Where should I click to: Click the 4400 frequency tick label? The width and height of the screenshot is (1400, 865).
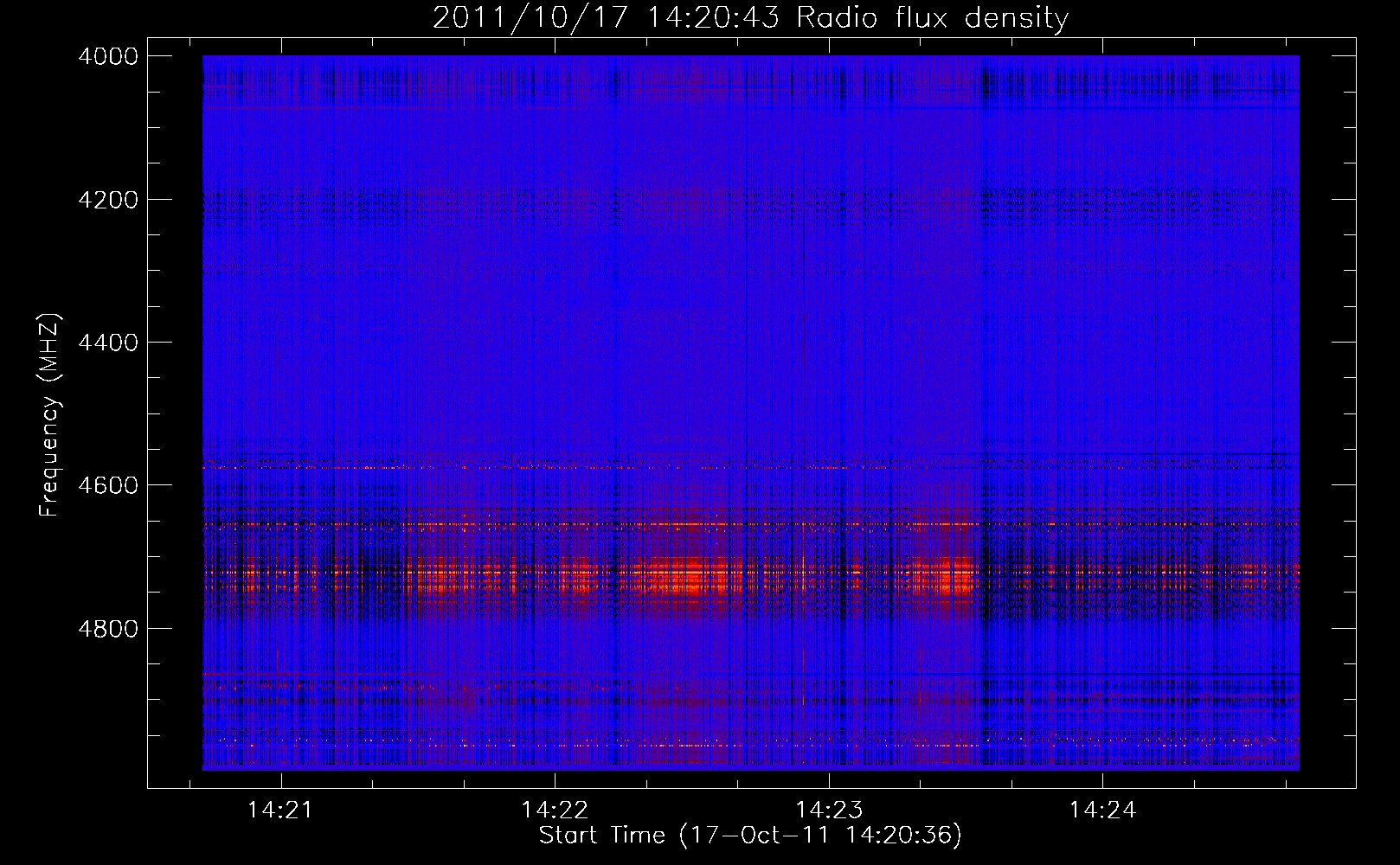click(108, 343)
